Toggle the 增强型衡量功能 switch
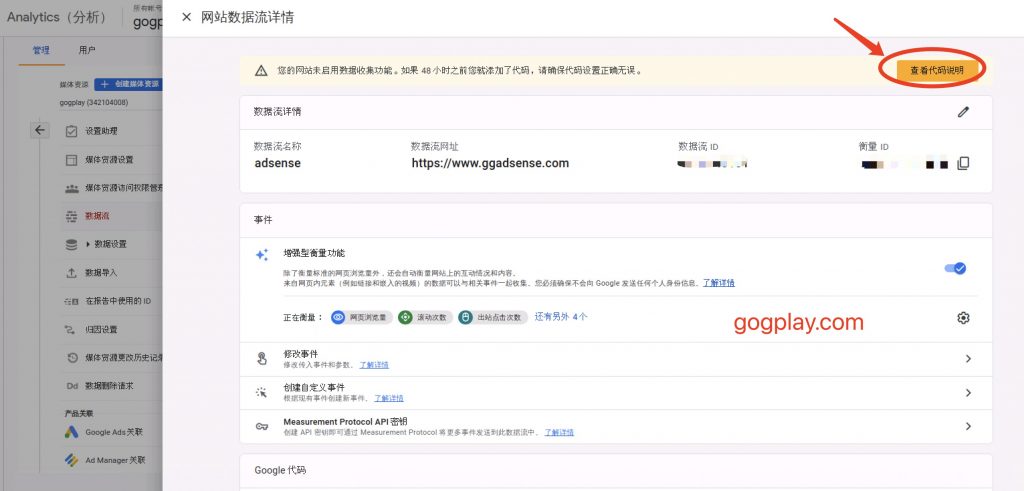The image size is (1024, 491). click(x=955, y=268)
